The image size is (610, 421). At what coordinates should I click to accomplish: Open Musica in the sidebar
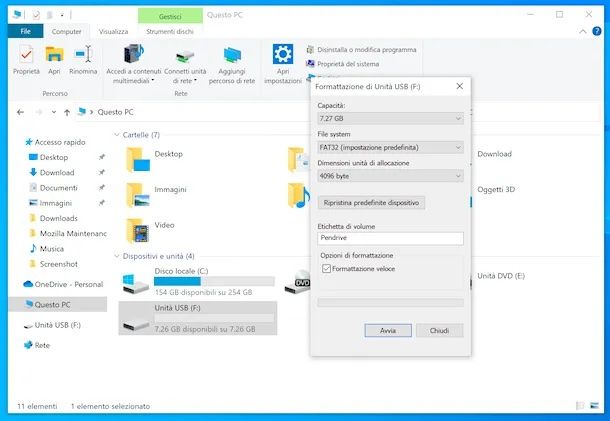(x=52, y=249)
